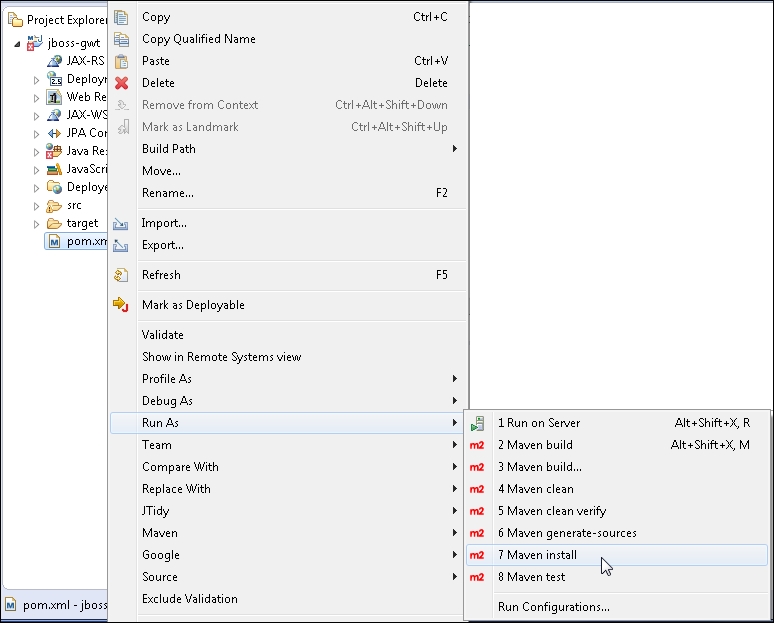Expand the JPA Content tree node
The width and height of the screenshot is (774, 623).
click(x=37, y=134)
